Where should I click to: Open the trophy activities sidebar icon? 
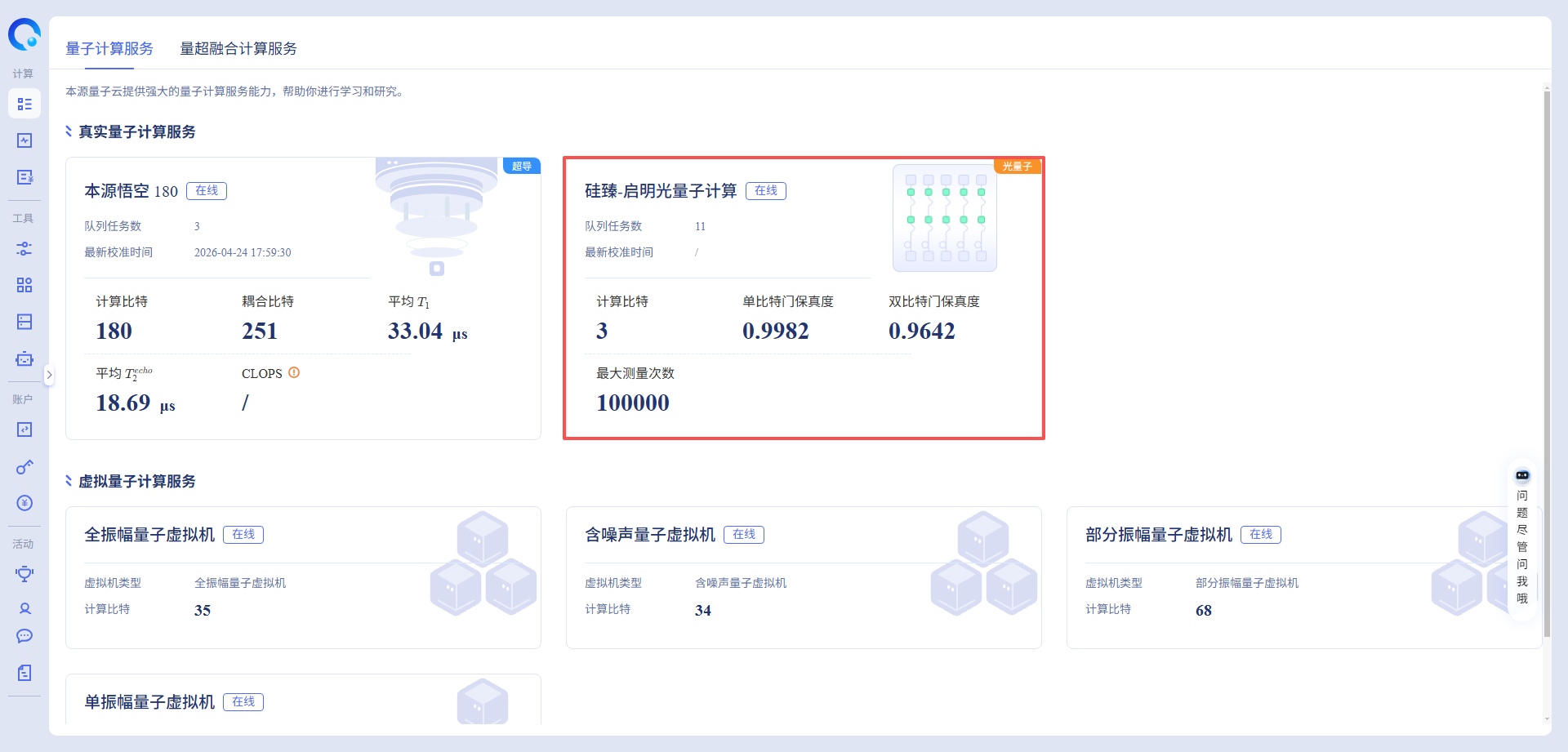tap(24, 574)
